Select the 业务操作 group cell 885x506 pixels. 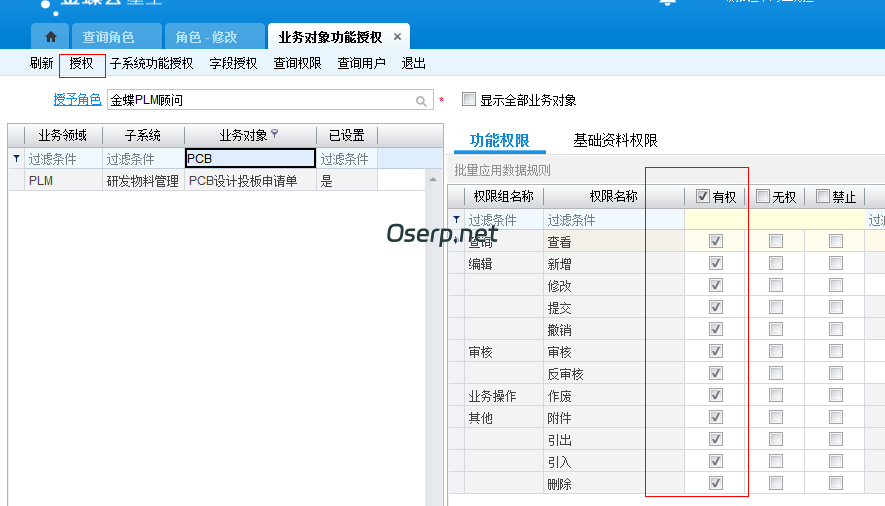pyautogui.click(x=503, y=395)
